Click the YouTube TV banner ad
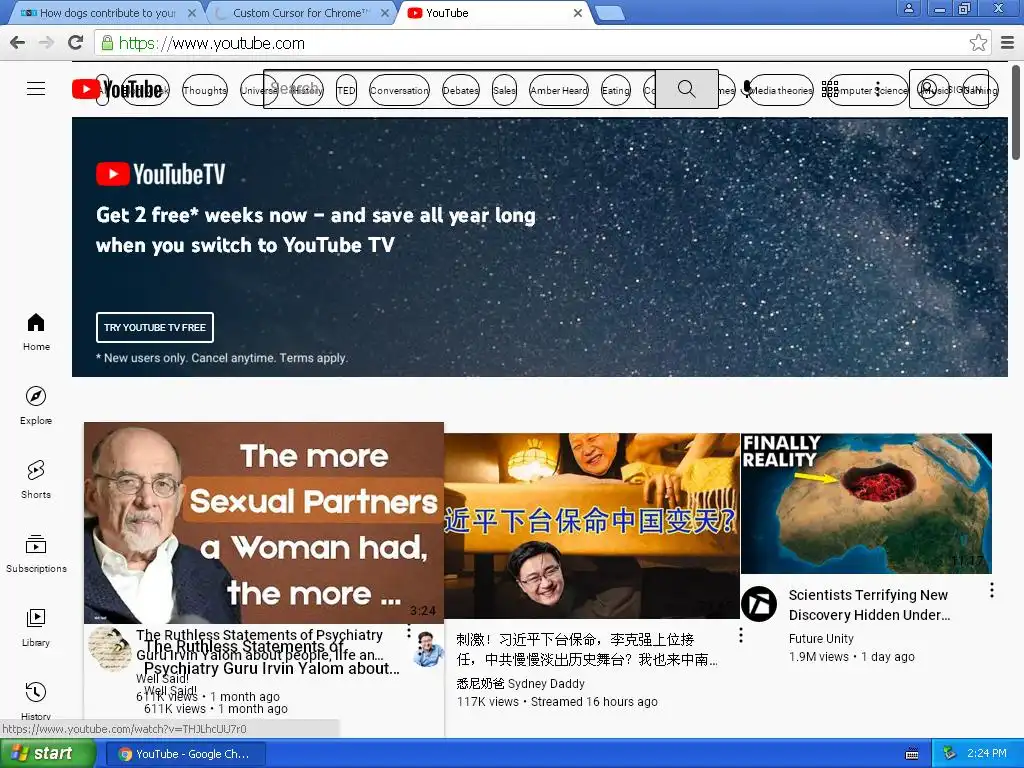Screen dimensions: 1024x768 pos(539,247)
